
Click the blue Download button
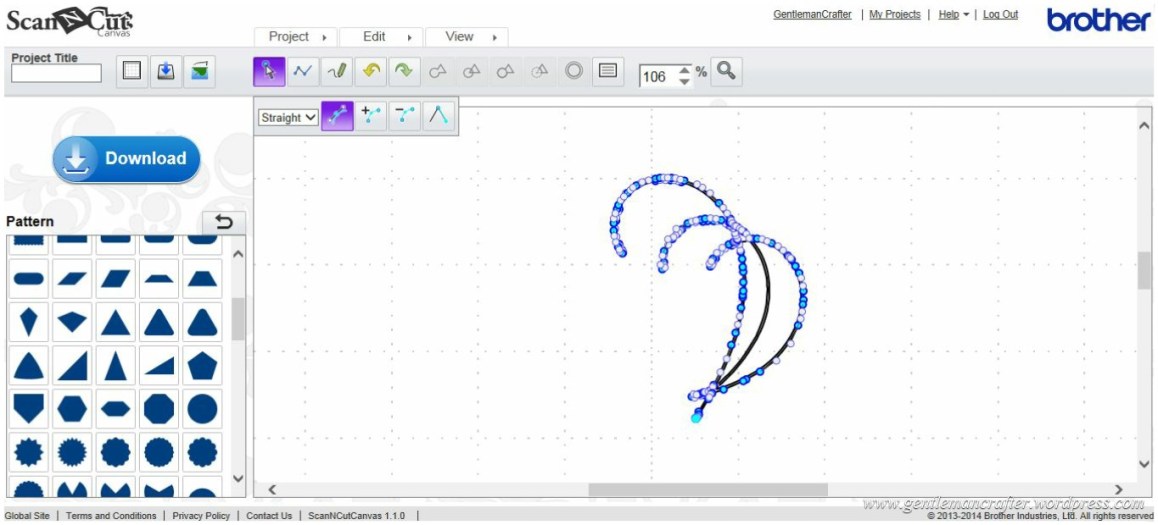click(127, 159)
